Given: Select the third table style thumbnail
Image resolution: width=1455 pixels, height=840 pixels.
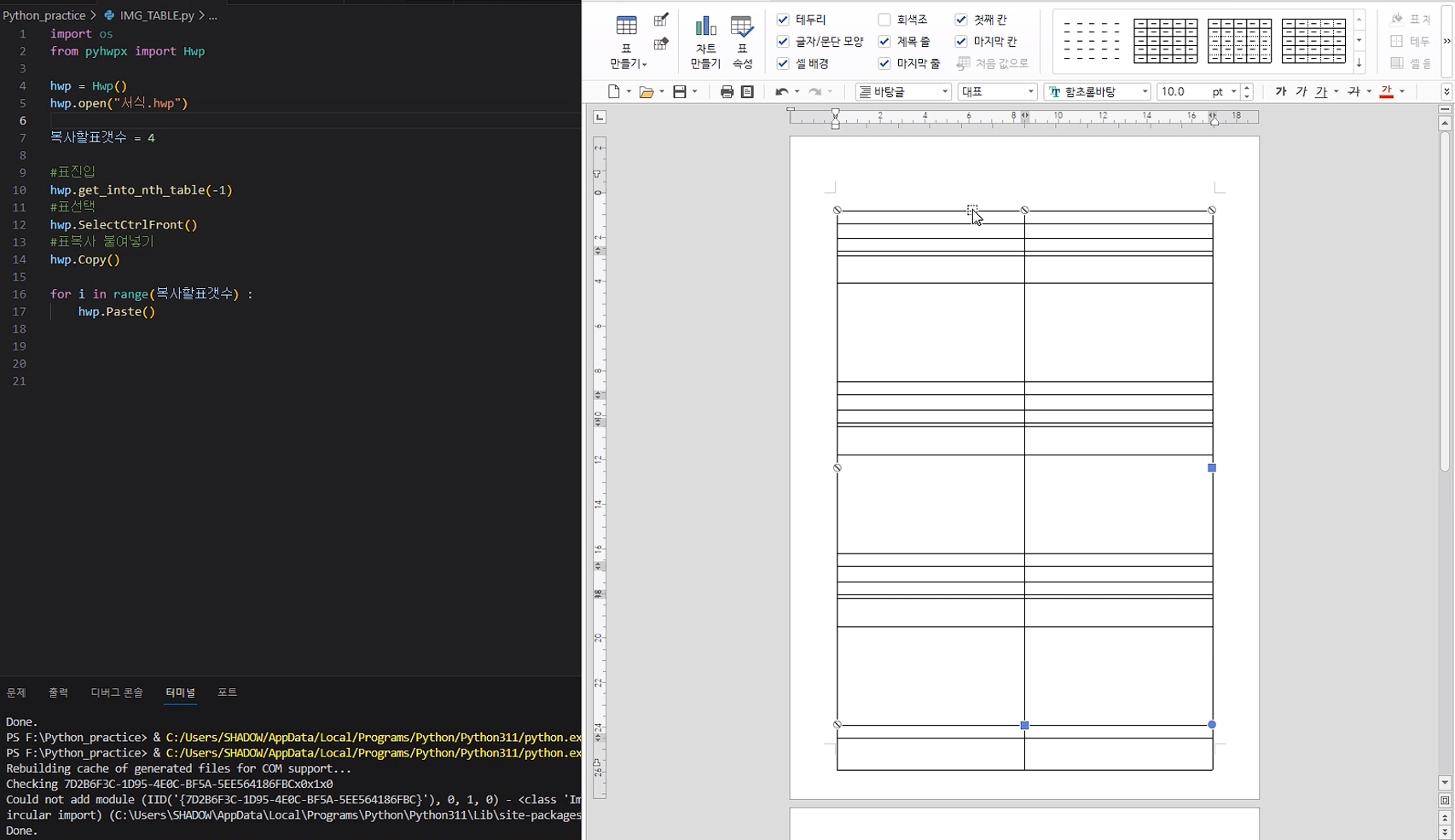Looking at the screenshot, I should [x=1239, y=41].
